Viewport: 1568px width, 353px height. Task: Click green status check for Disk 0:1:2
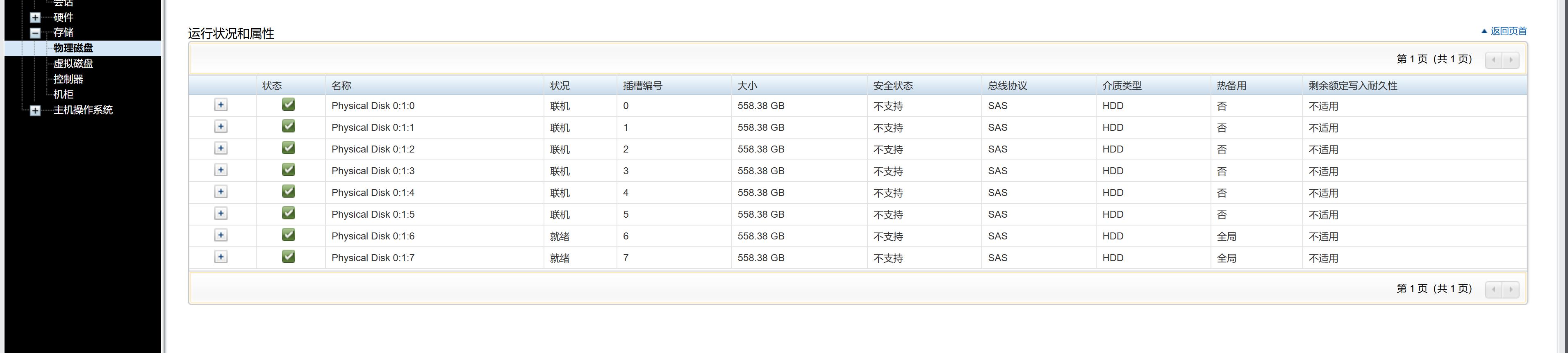(x=289, y=148)
